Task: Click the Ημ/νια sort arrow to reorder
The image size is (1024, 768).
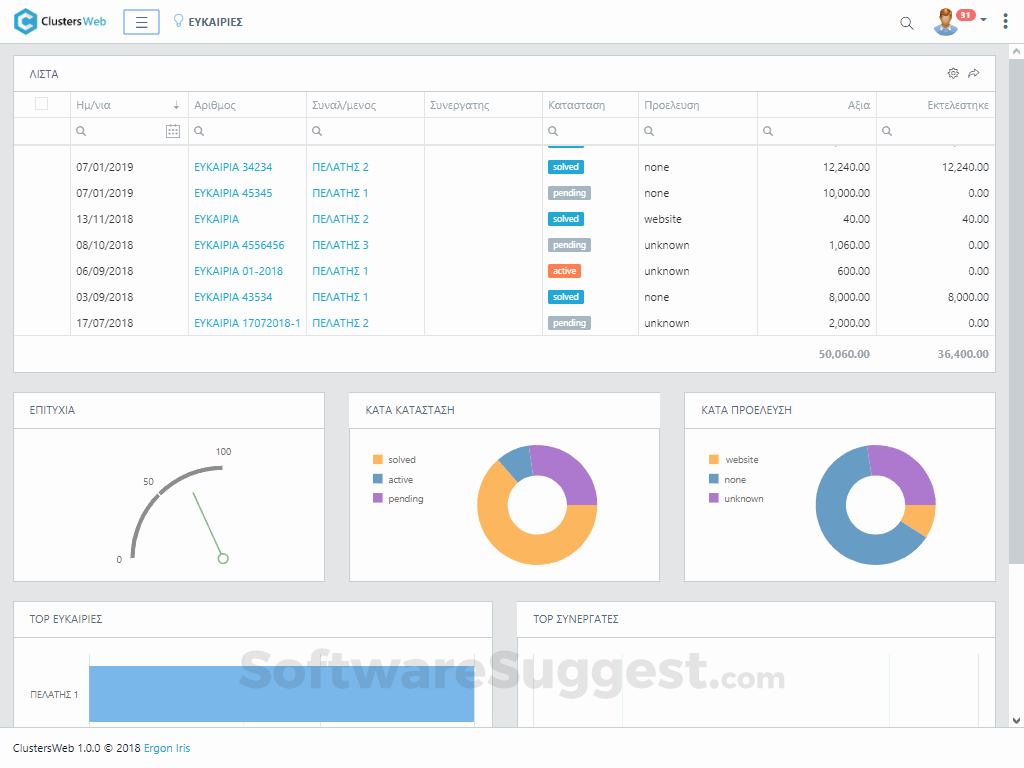Action: click(x=177, y=104)
